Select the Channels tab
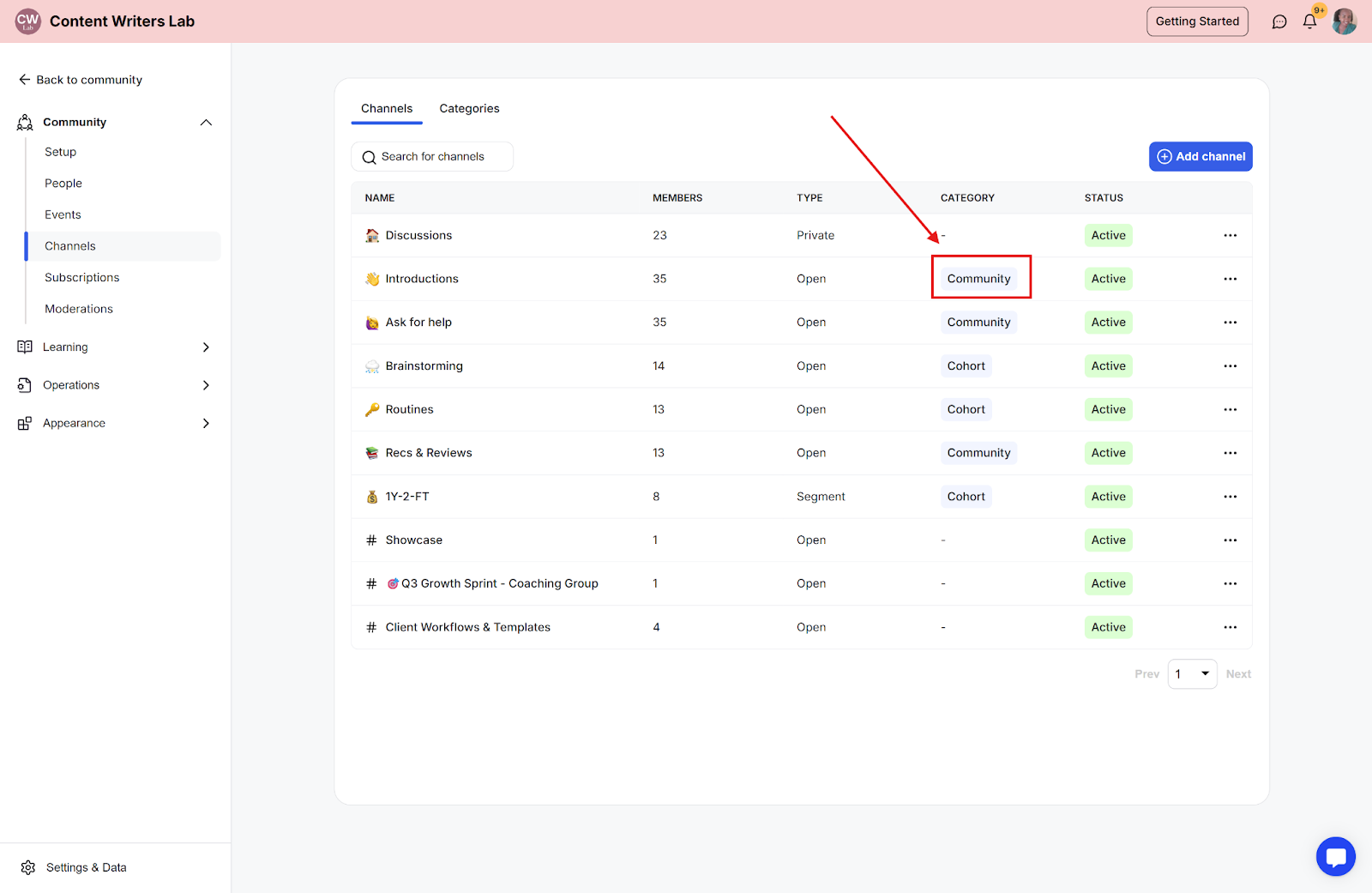 [x=387, y=109]
